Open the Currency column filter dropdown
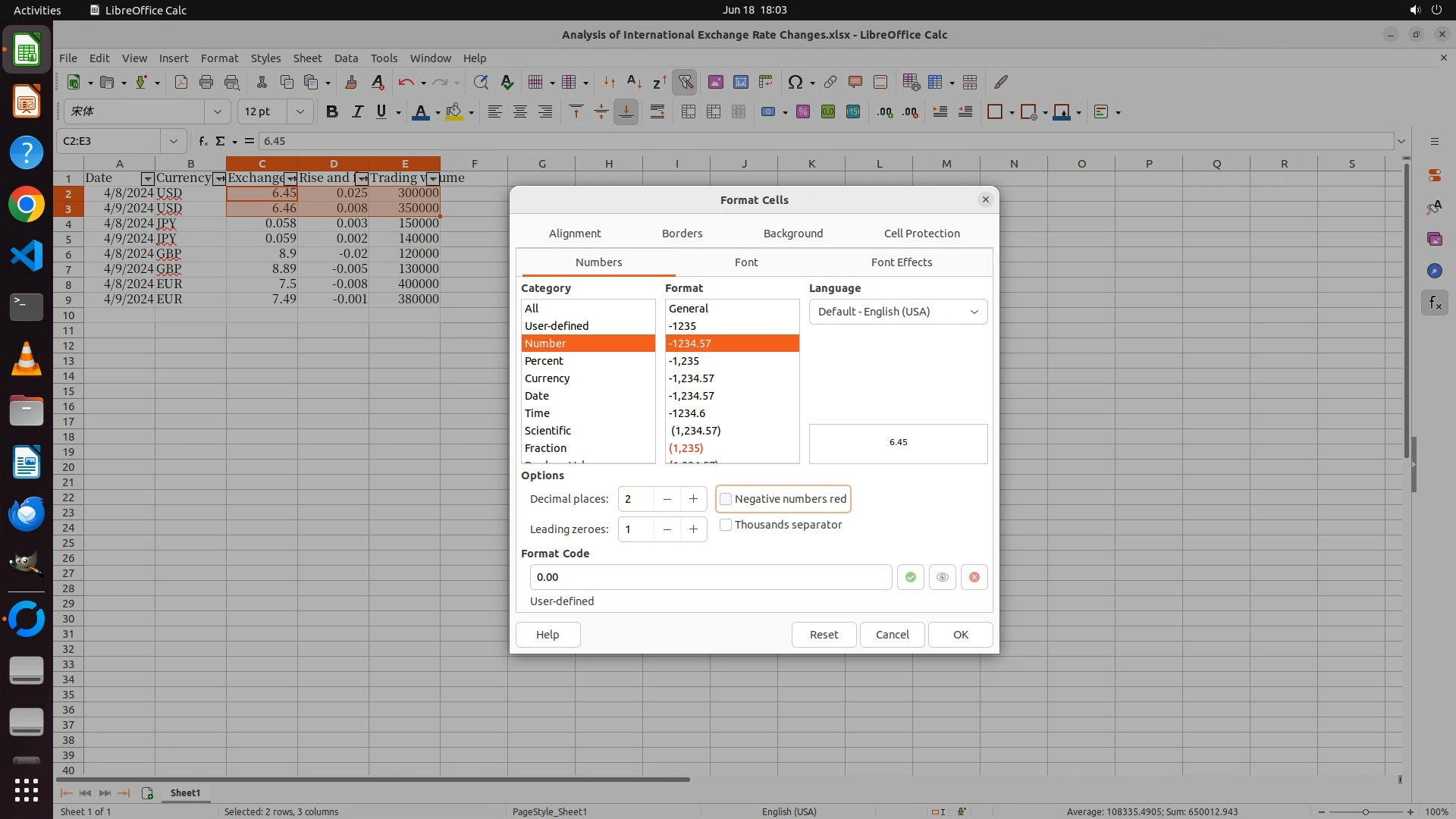The width and height of the screenshot is (1456, 819). pyautogui.click(x=219, y=179)
